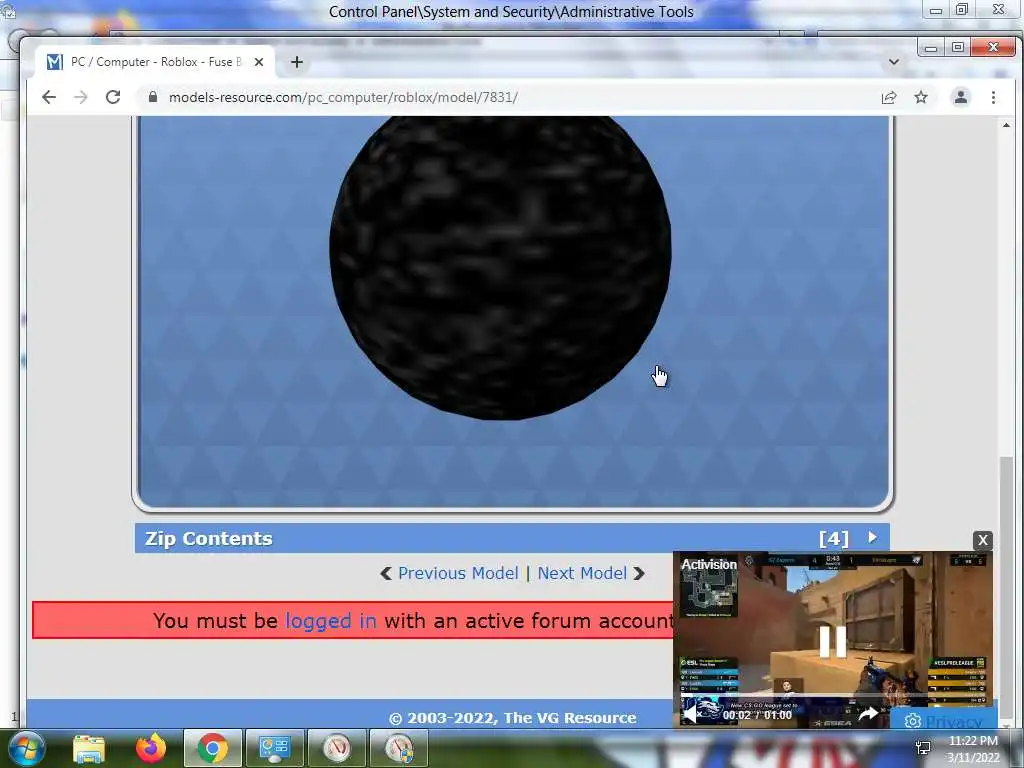1024x768 pixels.
Task: Click the gauge icon with shield
Action: pos(399,748)
